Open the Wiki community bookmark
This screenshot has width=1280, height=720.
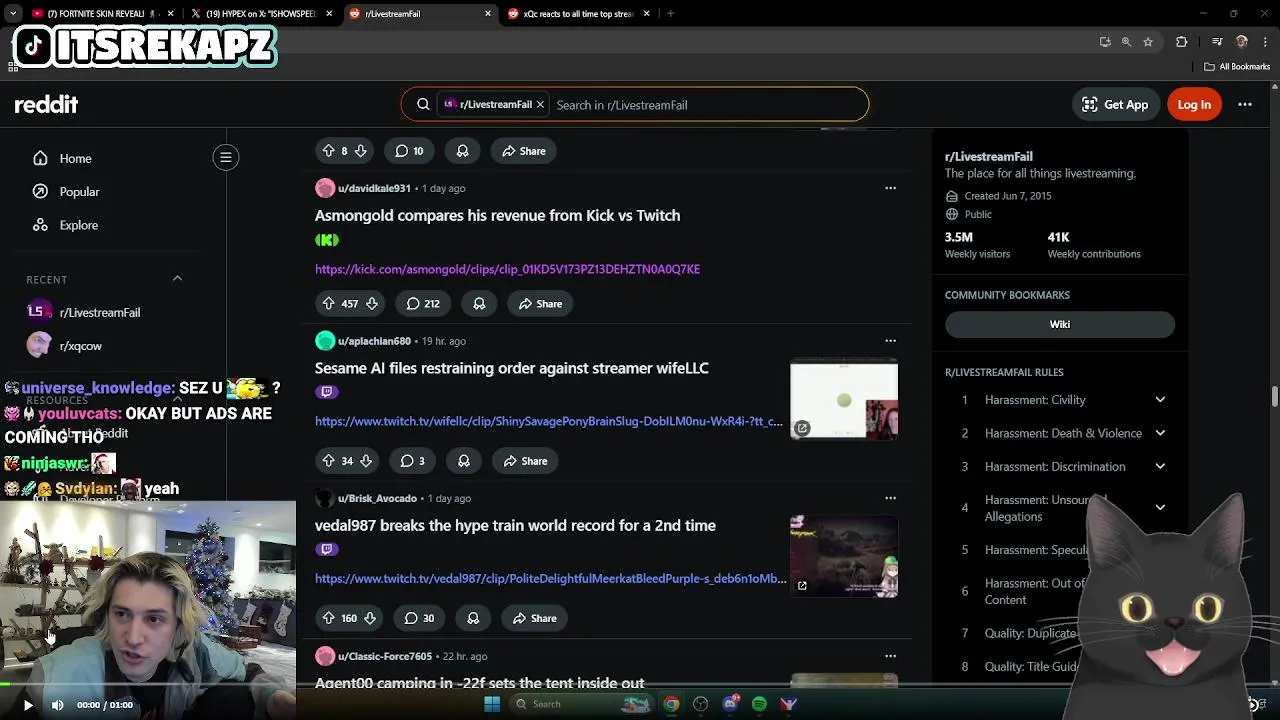coord(1060,324)
